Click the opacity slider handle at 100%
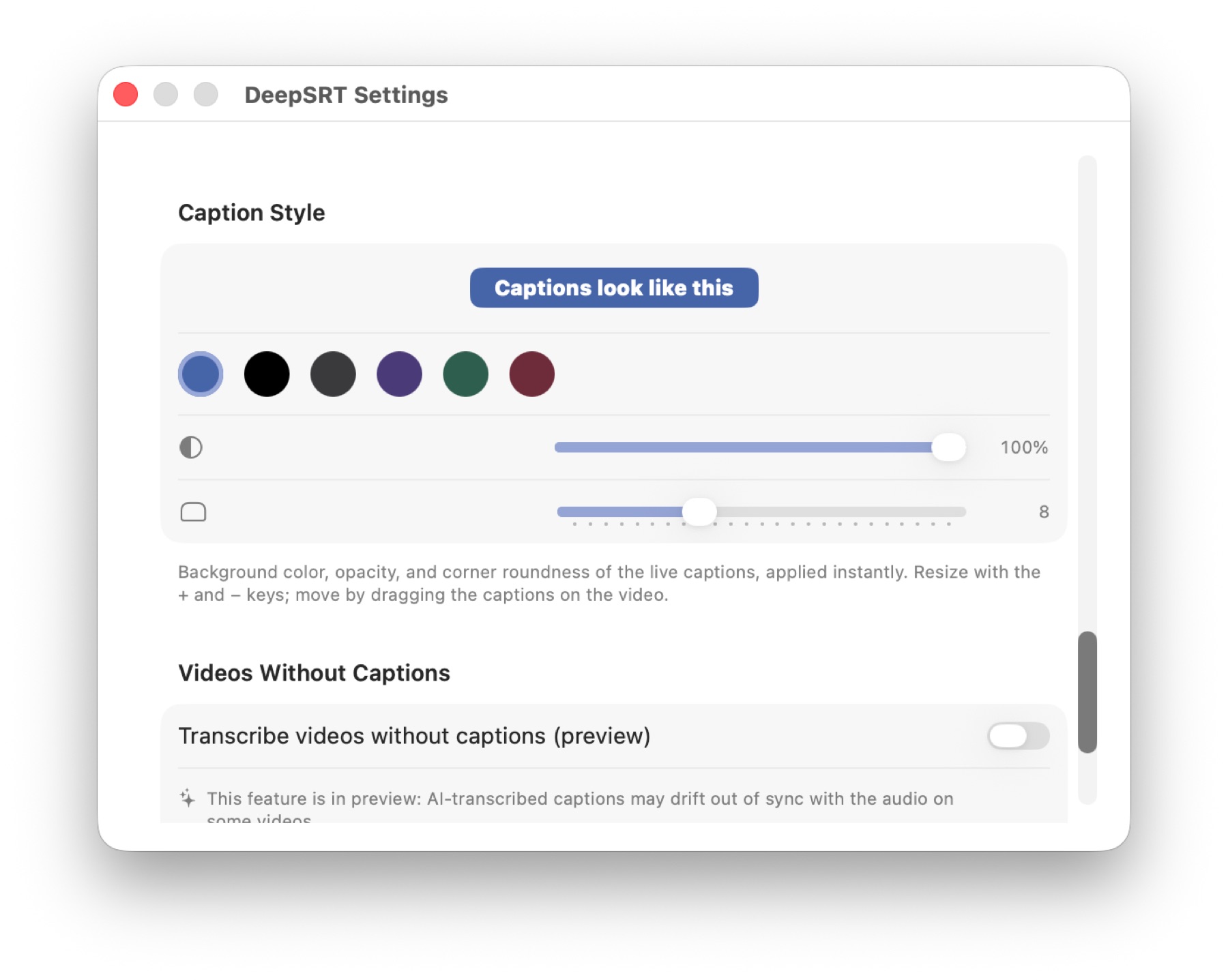1228x980 pixels. (948, 447)
